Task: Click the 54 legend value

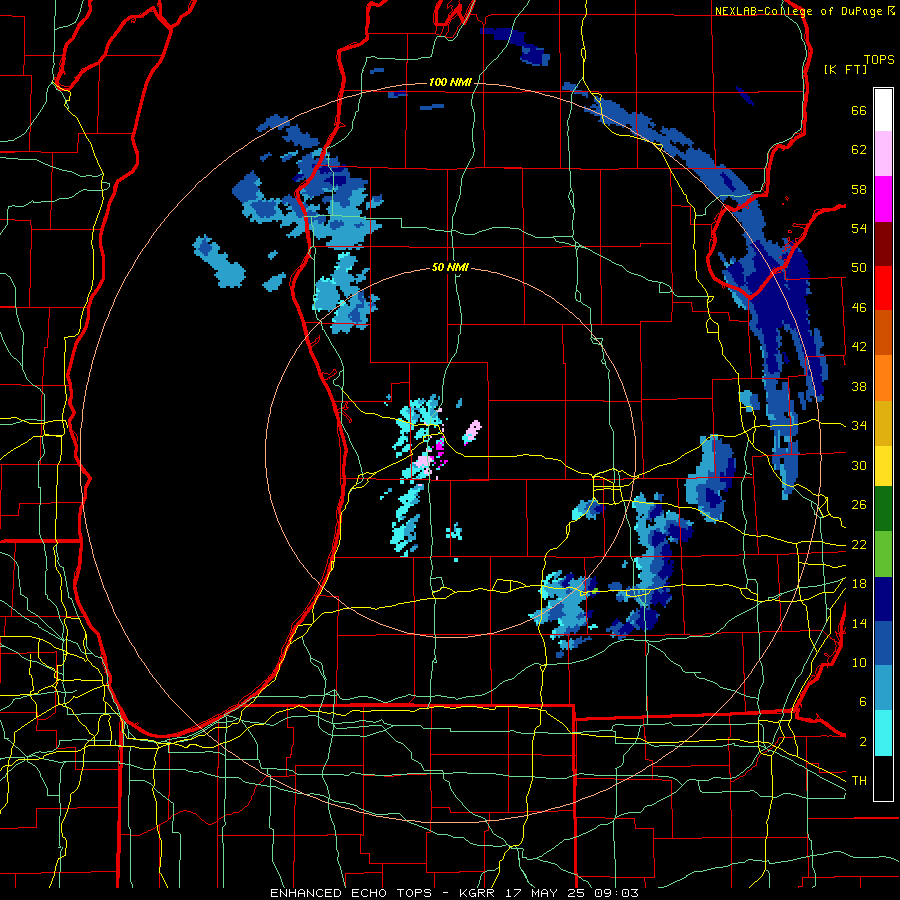Action: pos(859,228)
